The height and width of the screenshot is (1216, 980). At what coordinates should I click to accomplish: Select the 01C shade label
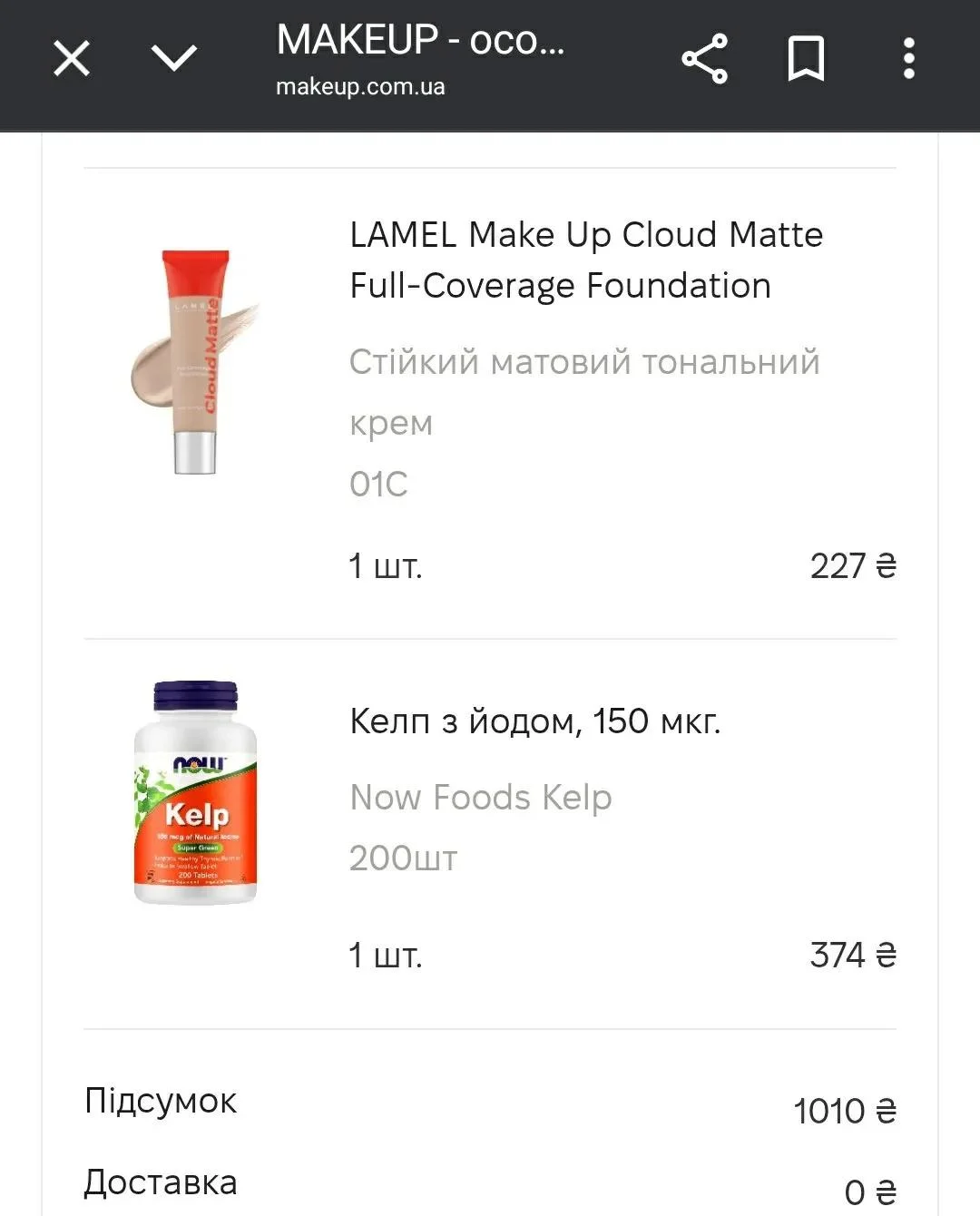click(x=378, y=485)
